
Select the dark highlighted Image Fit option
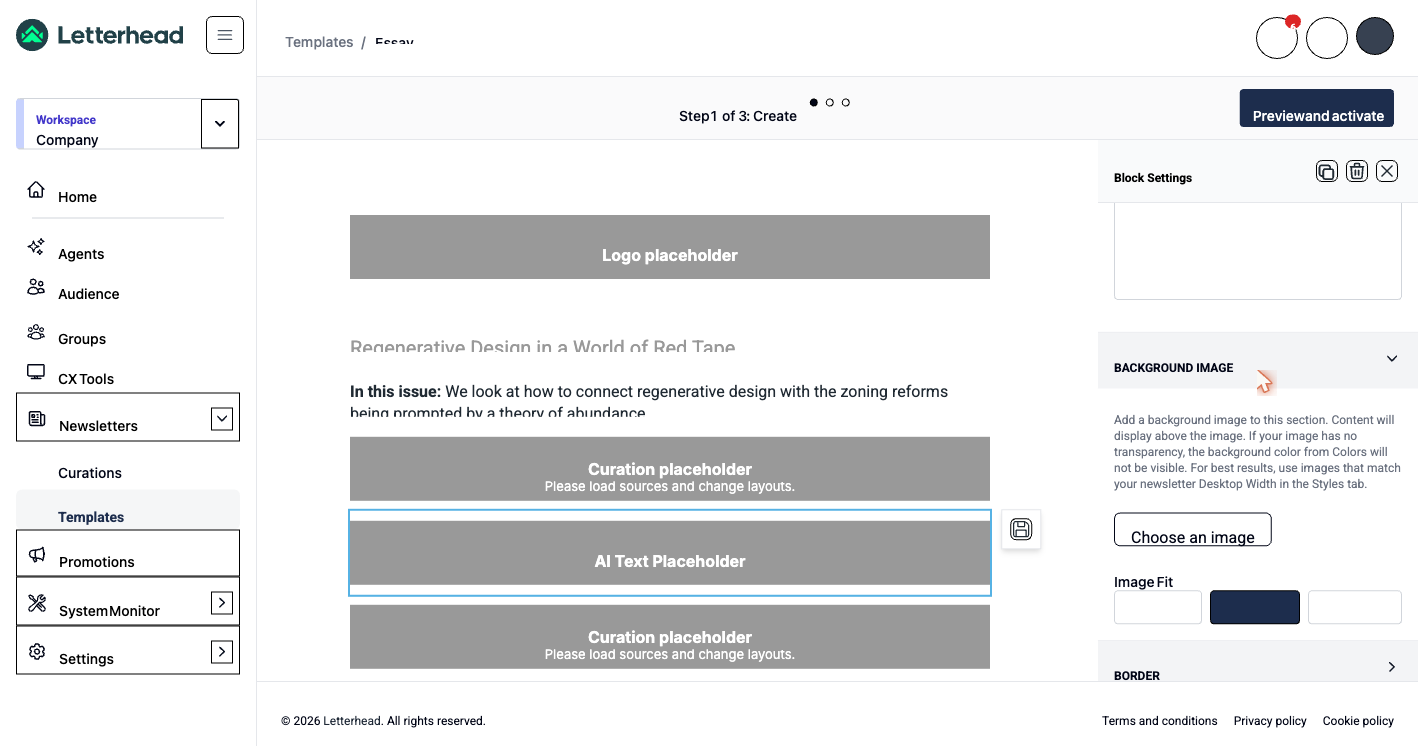1255,607
